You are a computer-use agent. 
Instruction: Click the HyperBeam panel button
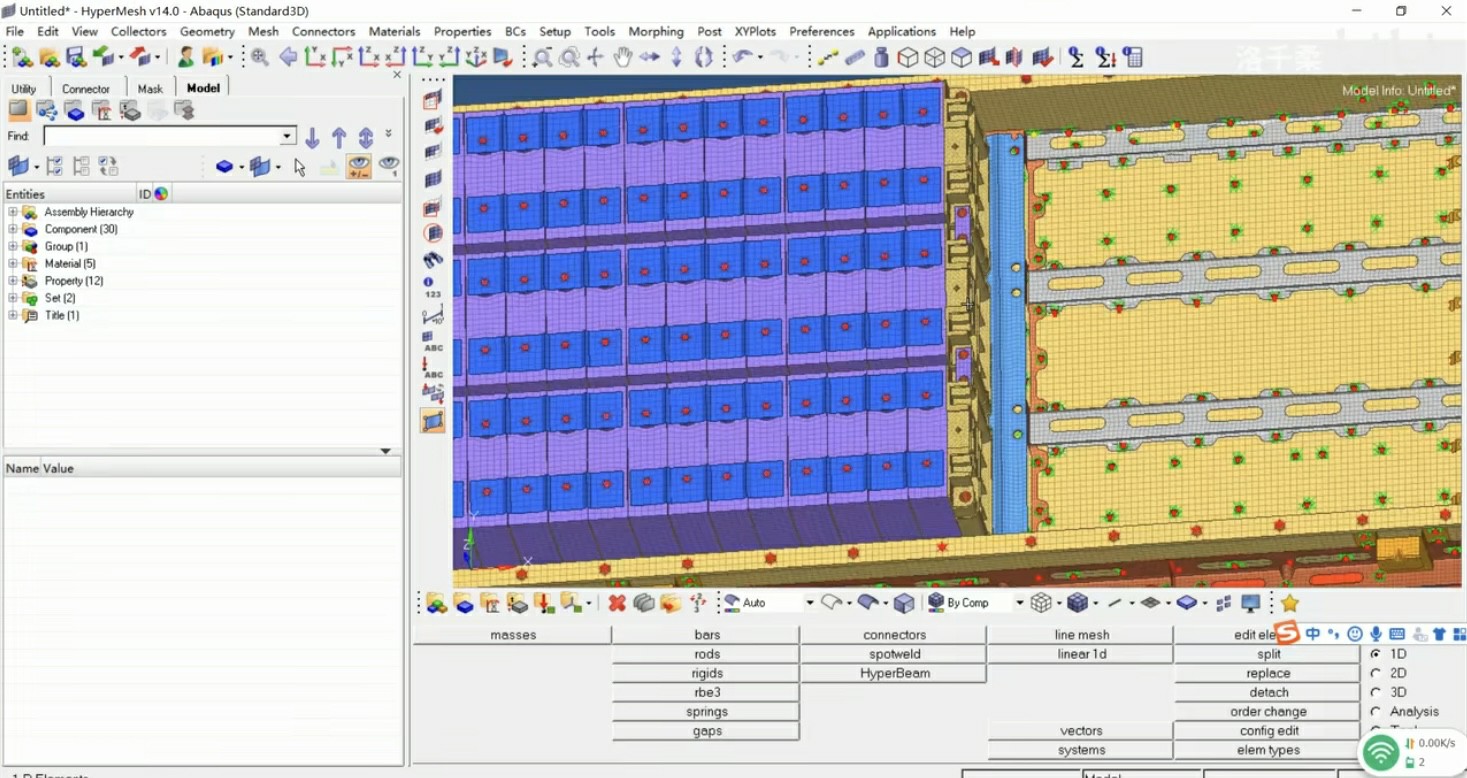point(894,673)
